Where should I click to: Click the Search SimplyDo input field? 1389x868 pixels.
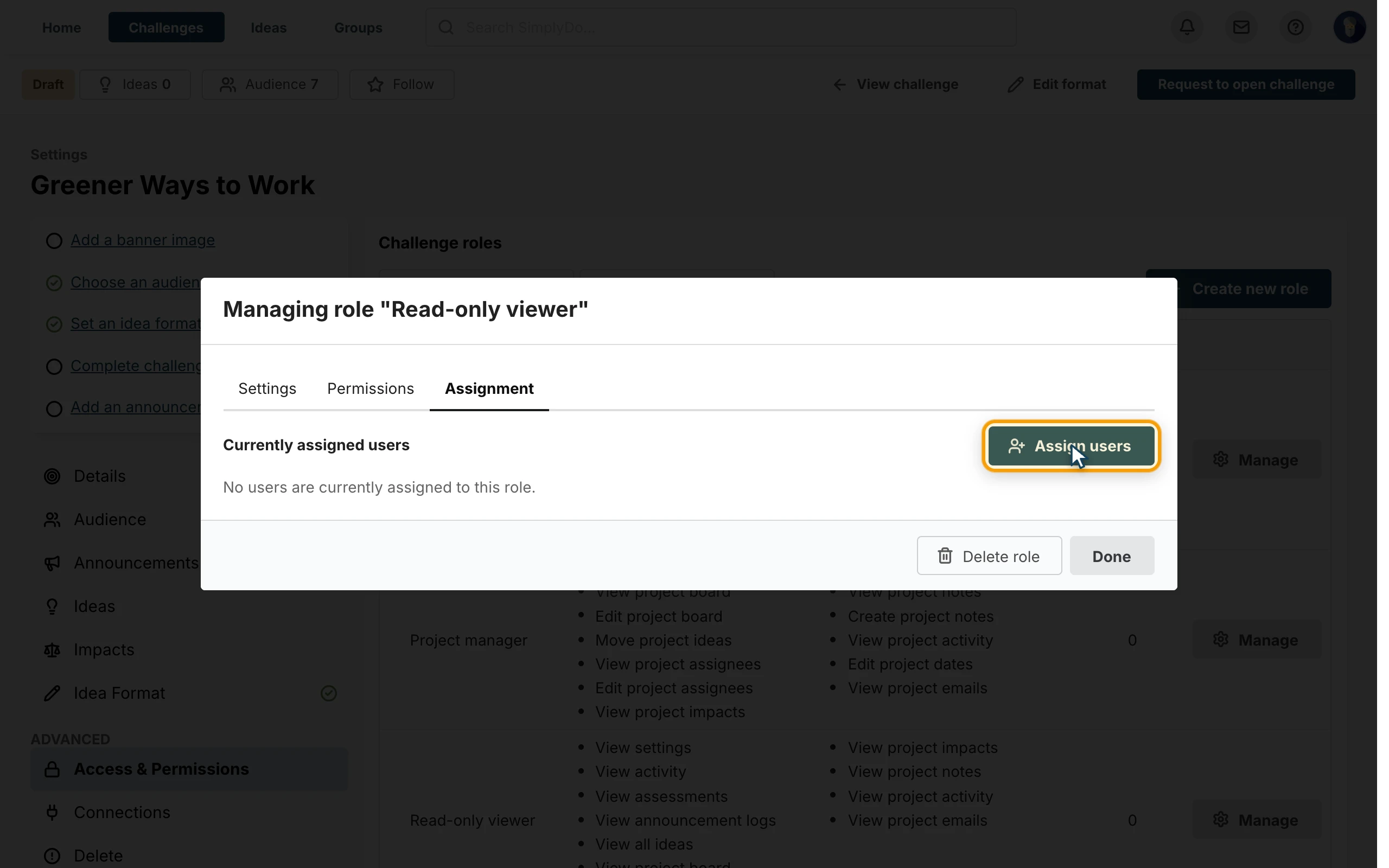pyautogui.click(x=721, y=27)
